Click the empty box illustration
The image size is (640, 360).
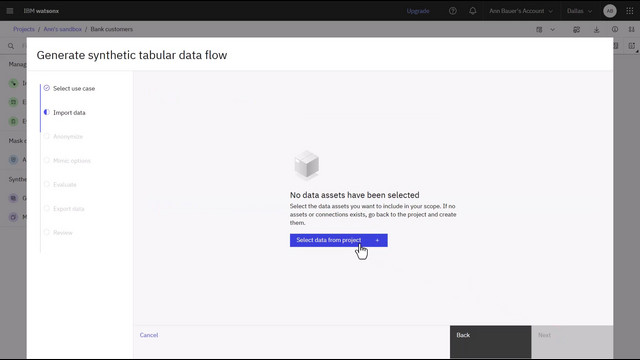[x=307, y=165]
